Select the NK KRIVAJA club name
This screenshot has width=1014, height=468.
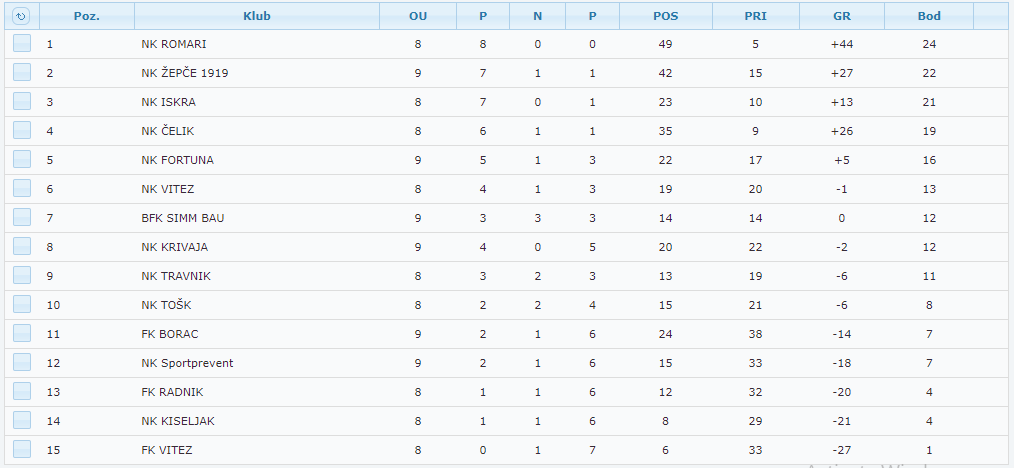click(x=175, y=247)
